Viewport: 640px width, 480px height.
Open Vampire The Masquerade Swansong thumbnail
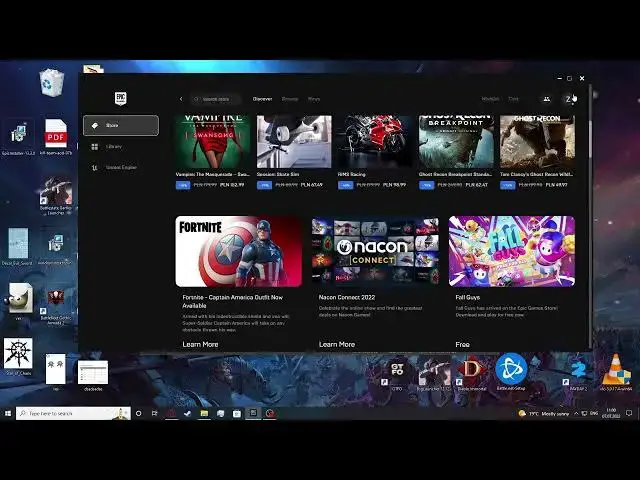[213, 142]
